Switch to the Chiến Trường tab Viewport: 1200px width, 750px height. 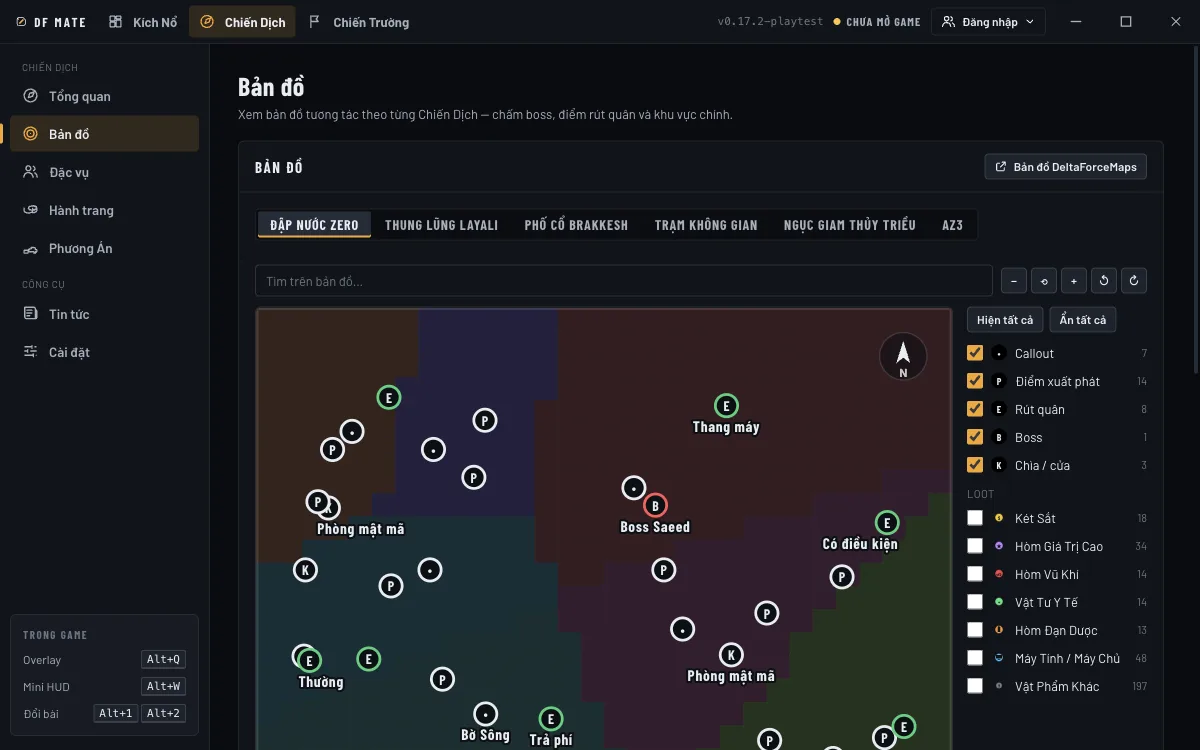tap(359, 22)
